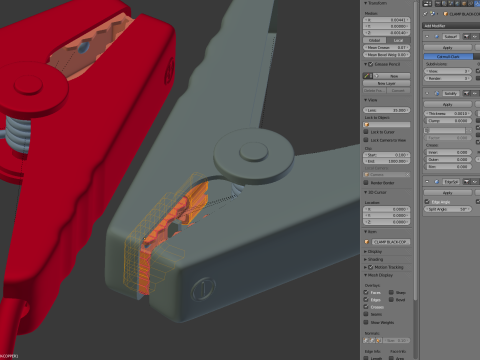Select Catmull-Clark subdivision type
The width and height of the screenshot is (480, 360).
click(448, 57)
